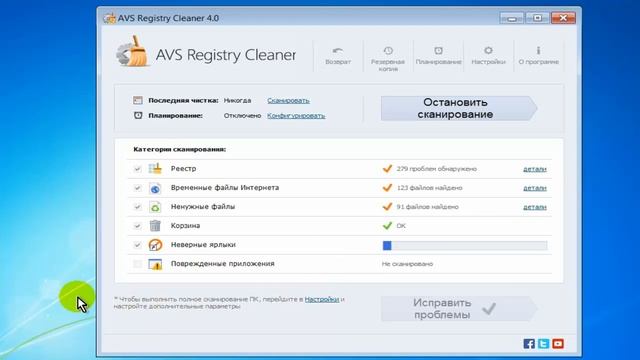Open the Facebook icon
Viewport: 640px width, 360px height.
[x=529, y=344]
